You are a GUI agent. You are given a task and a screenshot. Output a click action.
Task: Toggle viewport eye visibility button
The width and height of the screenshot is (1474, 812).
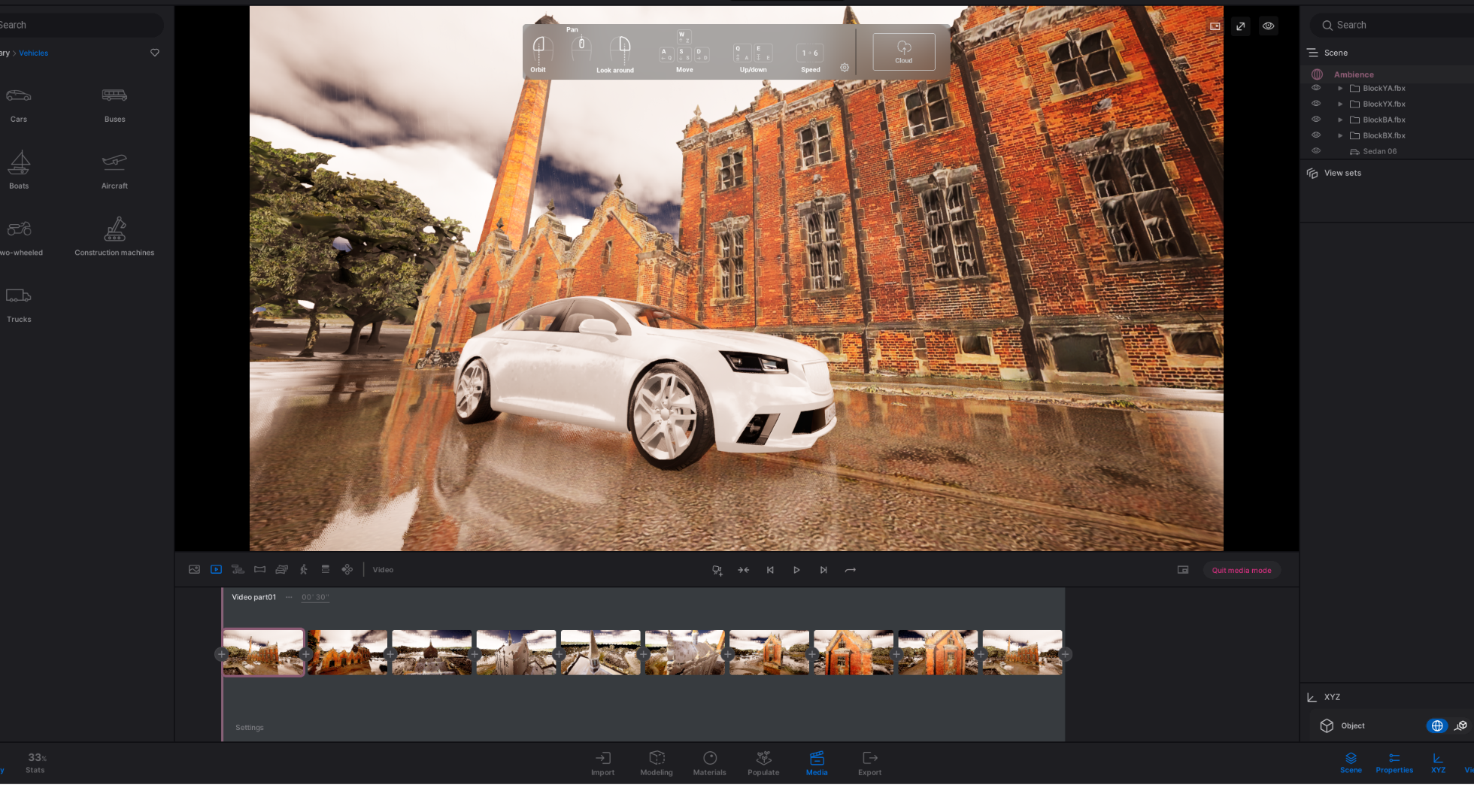1269,26
